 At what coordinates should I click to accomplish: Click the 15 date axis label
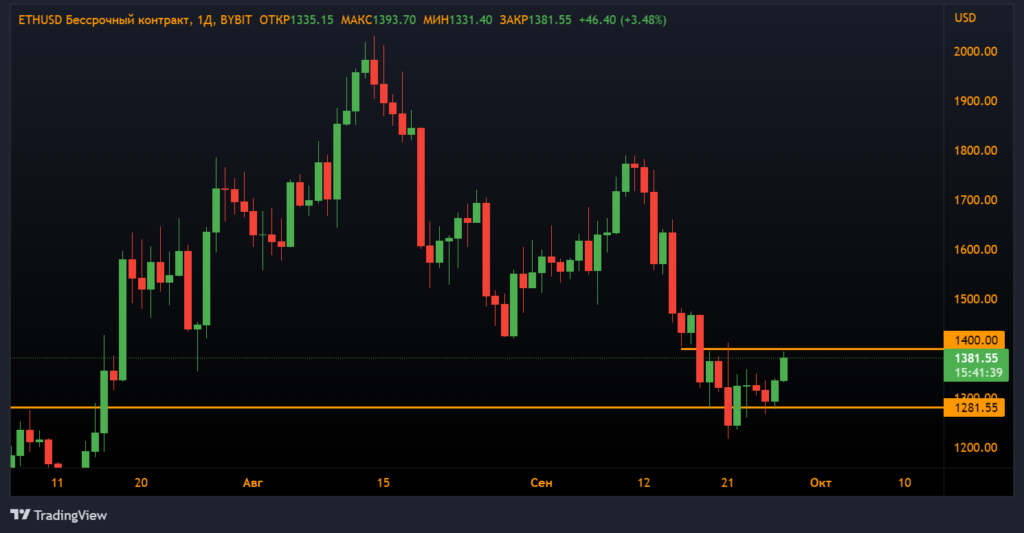click(383, 483)
